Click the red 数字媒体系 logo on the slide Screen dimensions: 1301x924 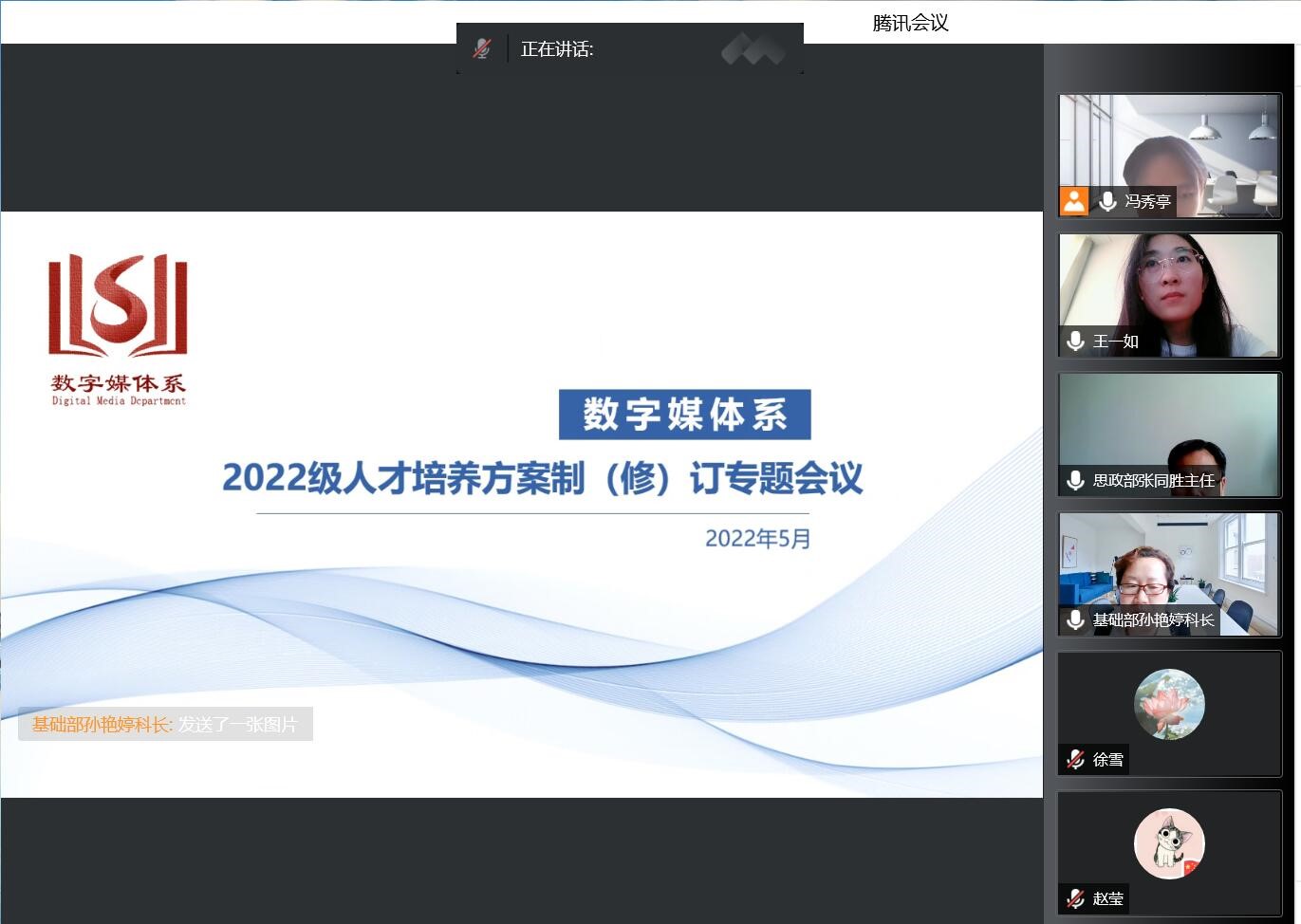pos(119,328)
